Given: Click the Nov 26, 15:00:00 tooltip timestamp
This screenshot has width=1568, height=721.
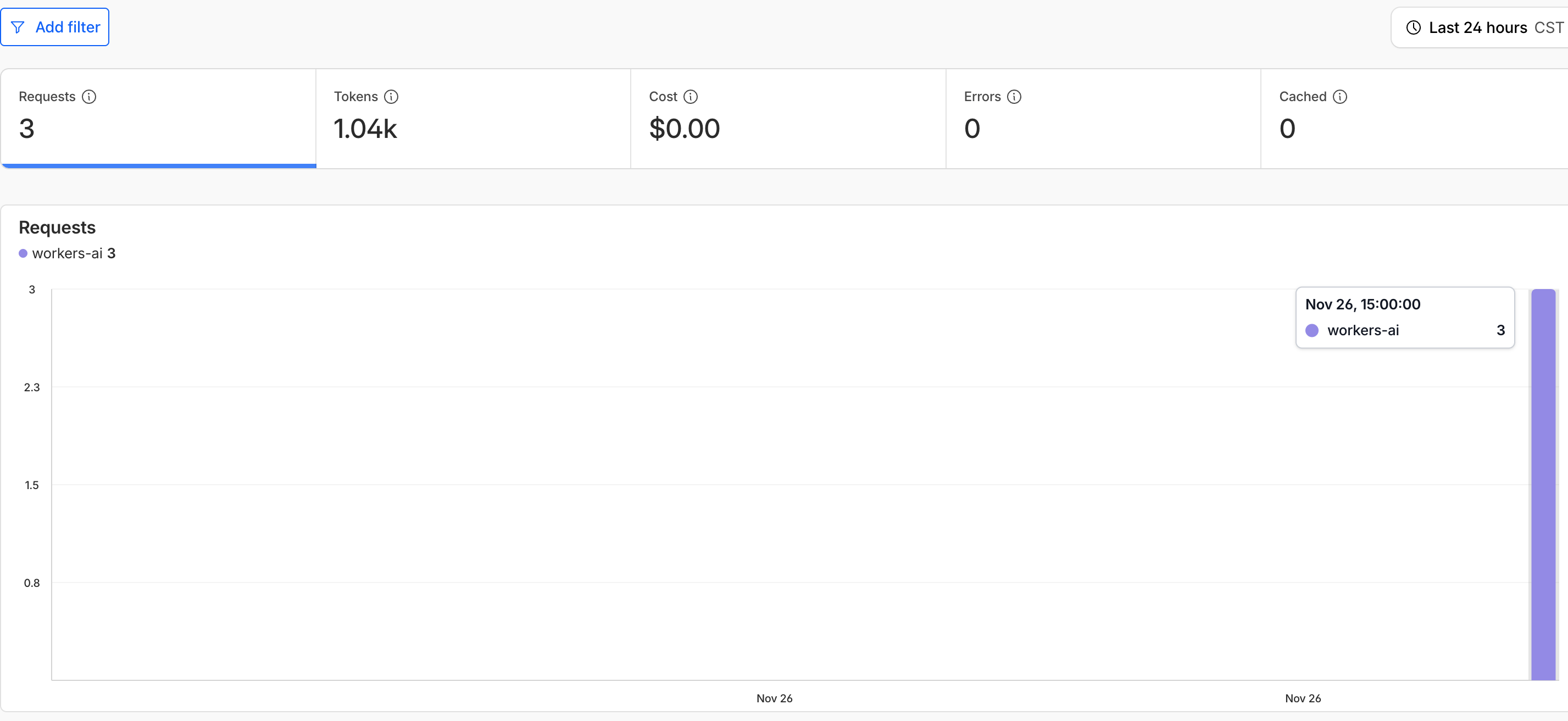Looking at the screenshot, I should click(x=1363, y=304).
